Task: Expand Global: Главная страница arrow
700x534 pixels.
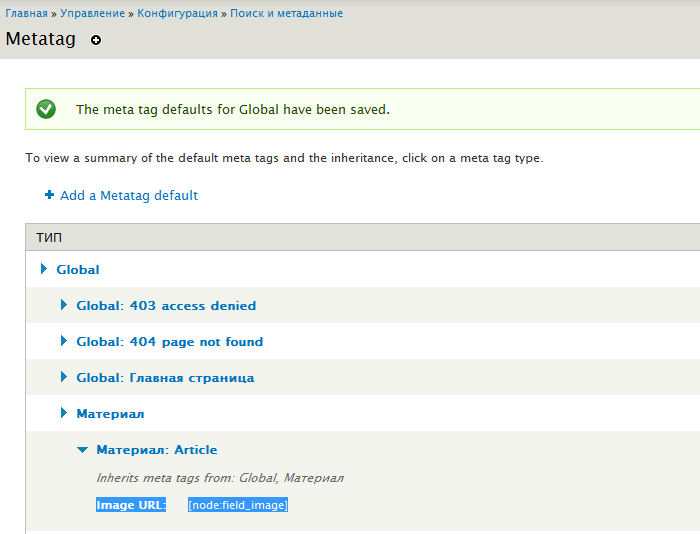Action: (64, 377)
